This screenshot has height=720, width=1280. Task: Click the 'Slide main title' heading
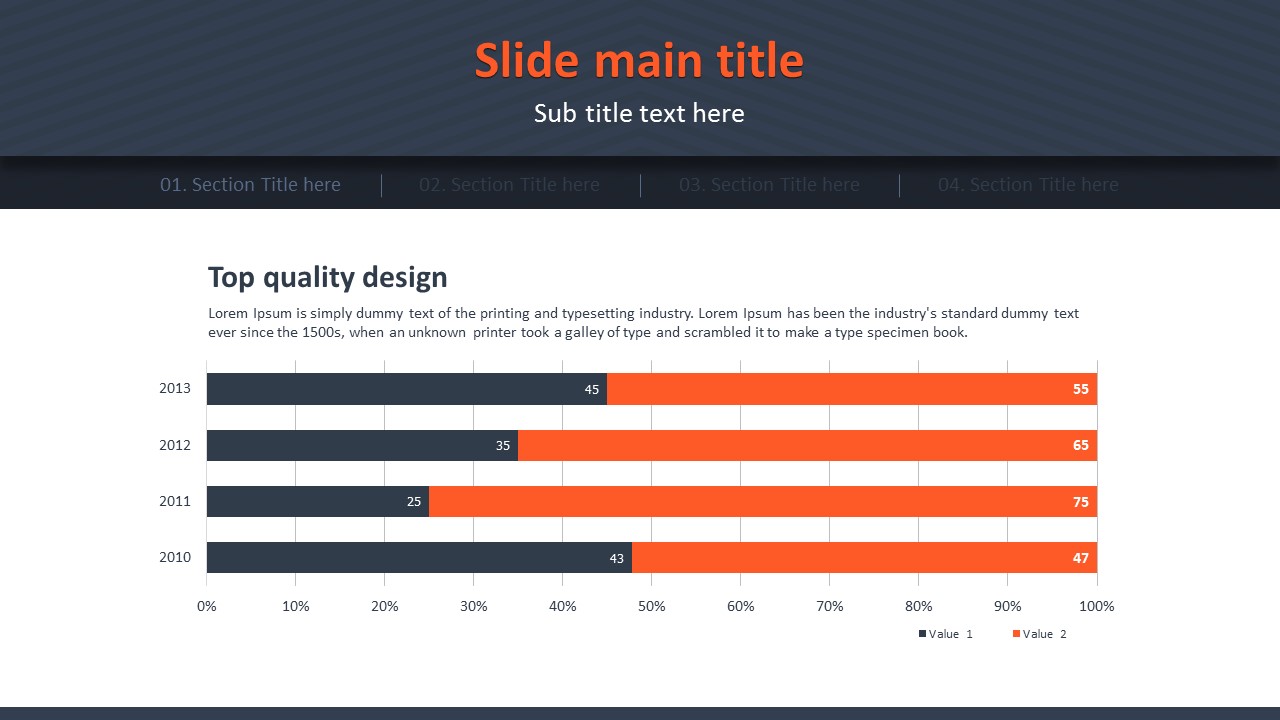click(639, 61)
